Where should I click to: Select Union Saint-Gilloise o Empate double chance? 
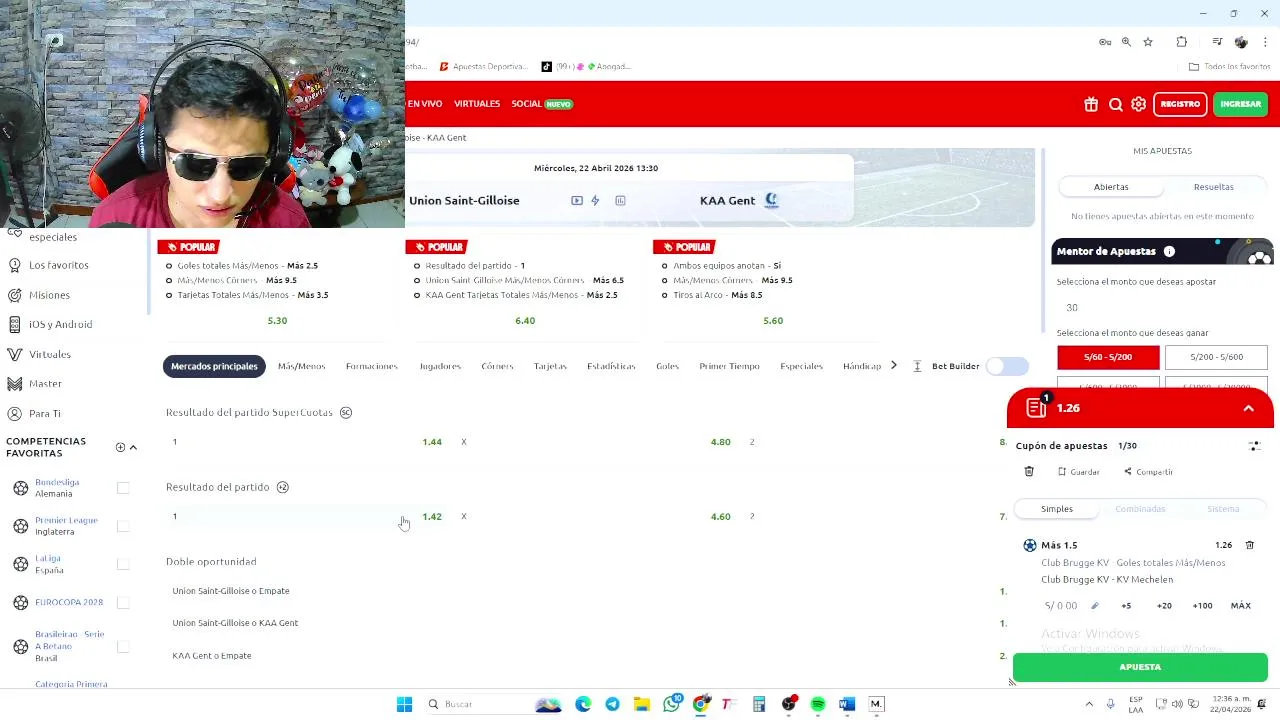(x=231, y=591)
